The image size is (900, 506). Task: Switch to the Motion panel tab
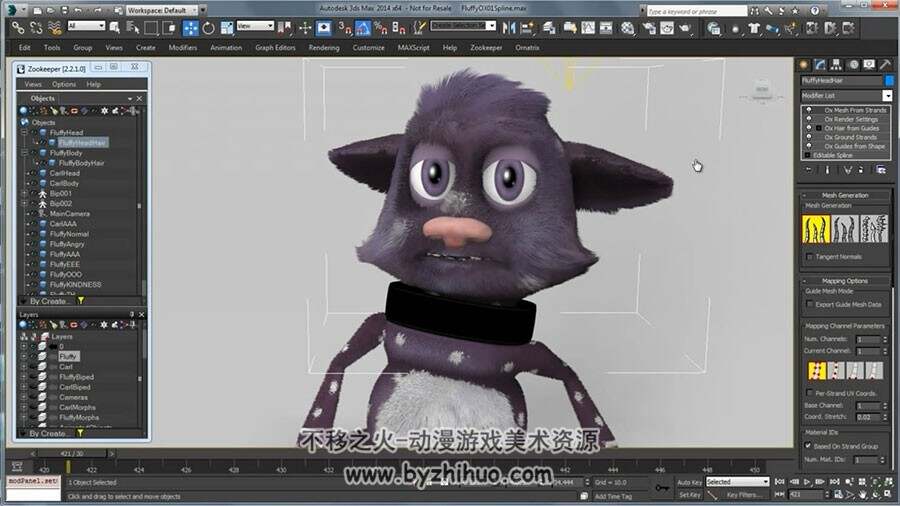853,64
